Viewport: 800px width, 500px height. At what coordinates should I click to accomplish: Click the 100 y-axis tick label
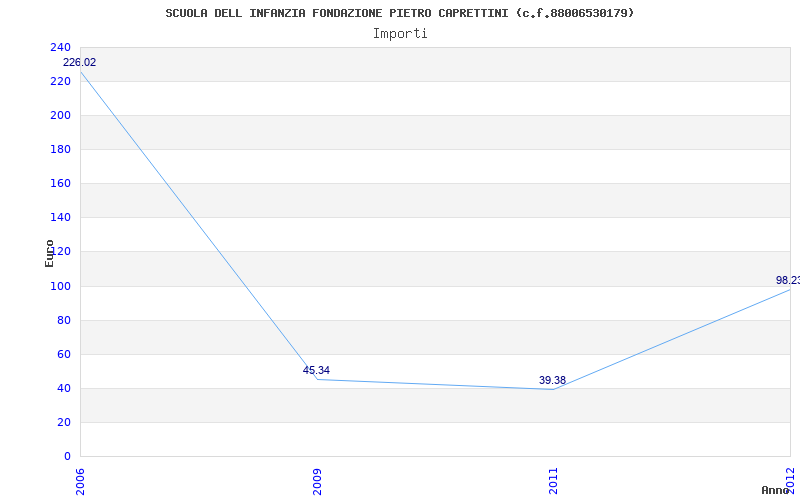coord(60,286)
